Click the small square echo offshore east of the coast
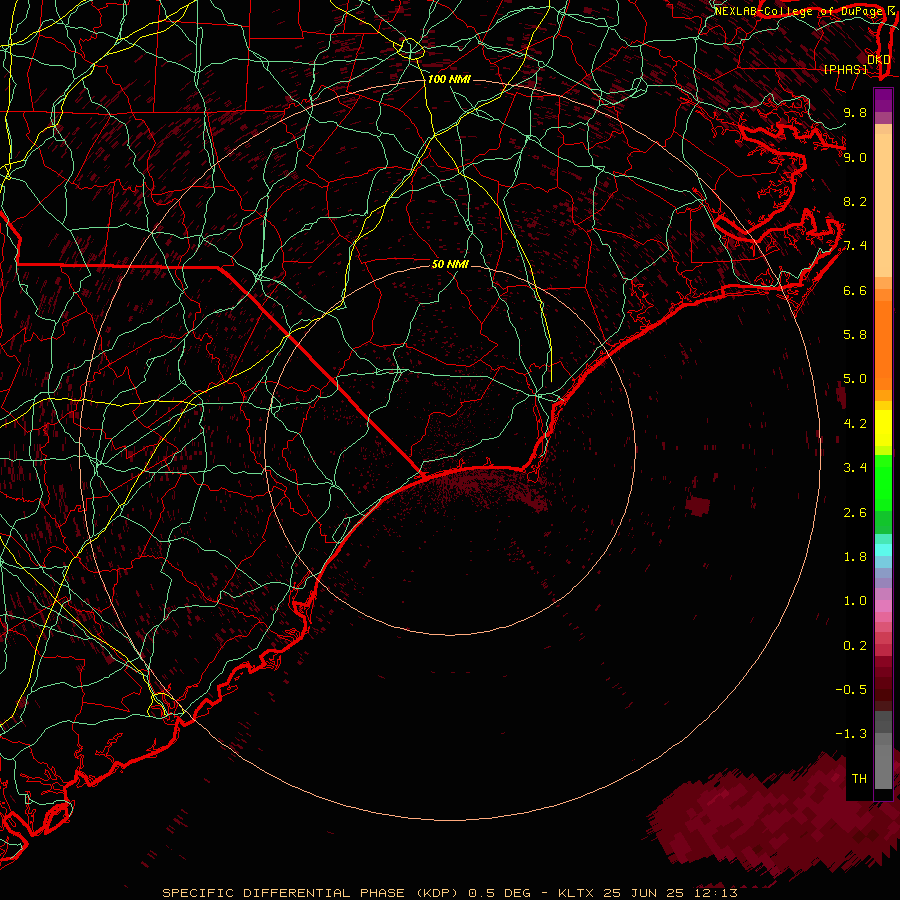Viewport: 900px width, 900px height. [x=697, y=506]
